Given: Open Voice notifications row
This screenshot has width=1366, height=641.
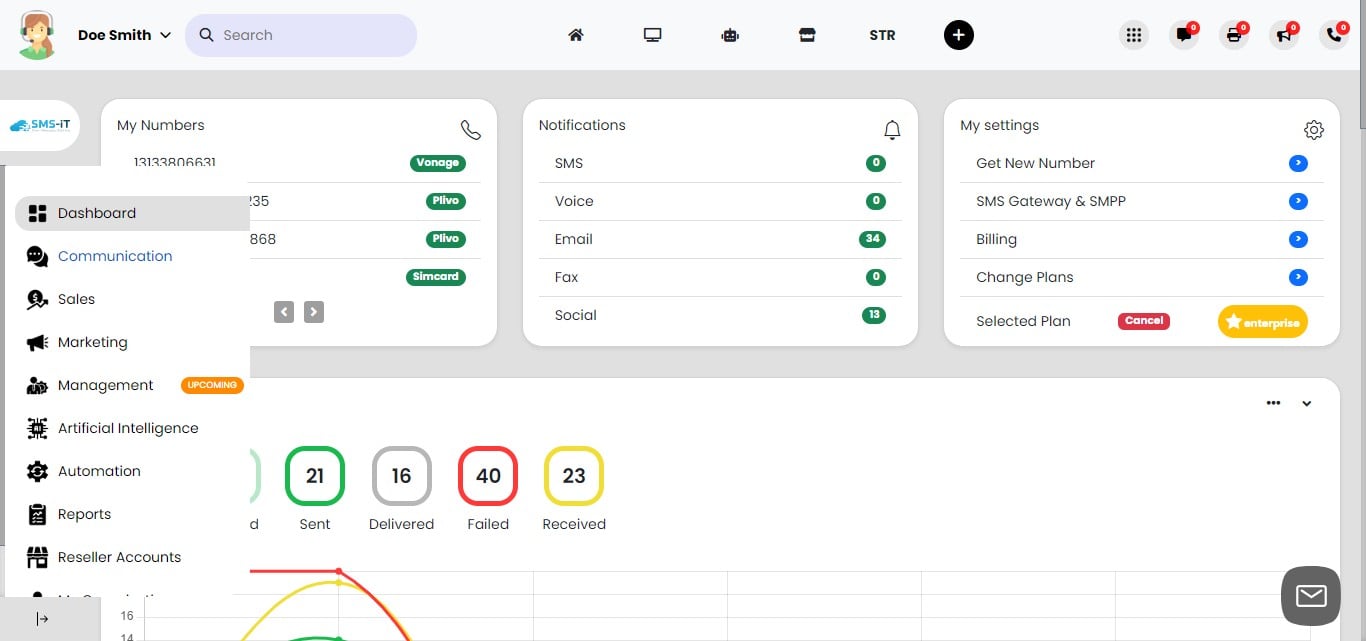Looking at the screenshot, I should (x=720, y=201).
